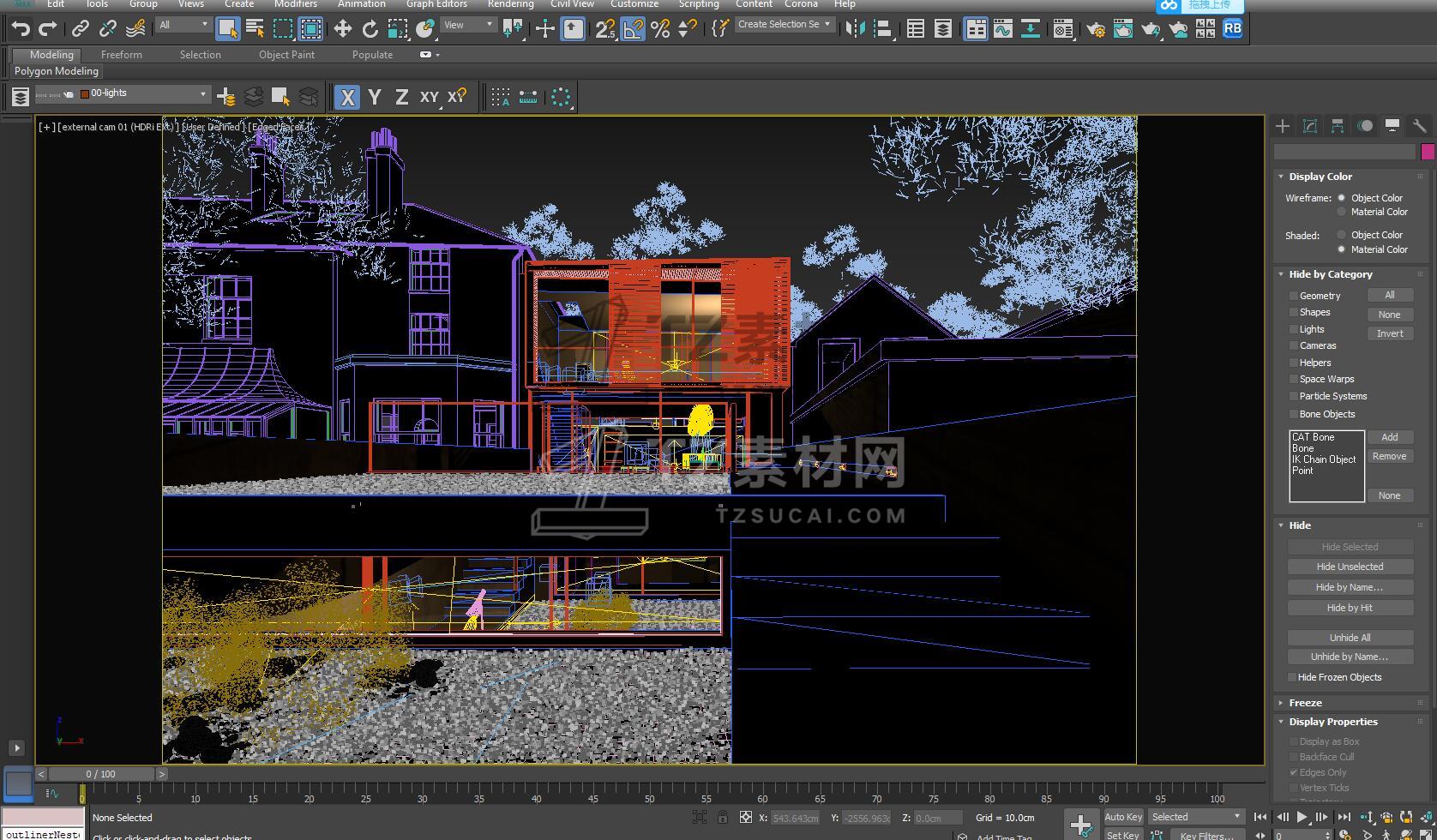The width and height of the screenshot is (1437, 840).
Task: Click the pink object color swatch
Action: pyautogui.click(x=1428, y=152)
